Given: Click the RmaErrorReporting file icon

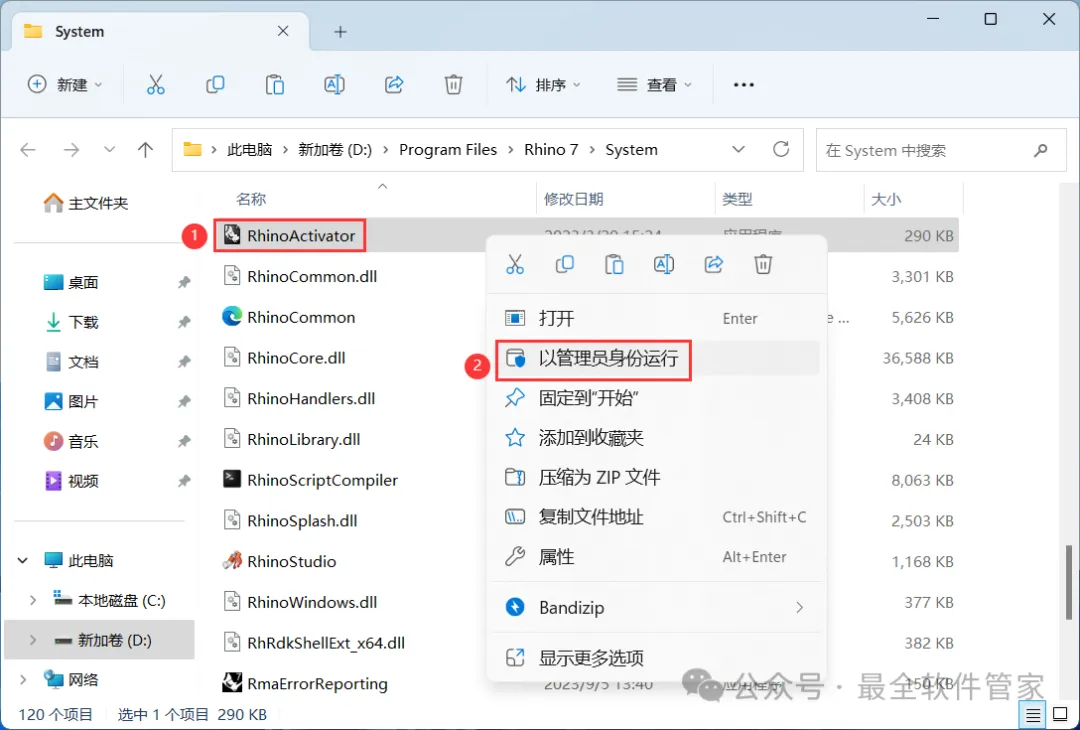Looking at the screenshot, I should (231, 683).
